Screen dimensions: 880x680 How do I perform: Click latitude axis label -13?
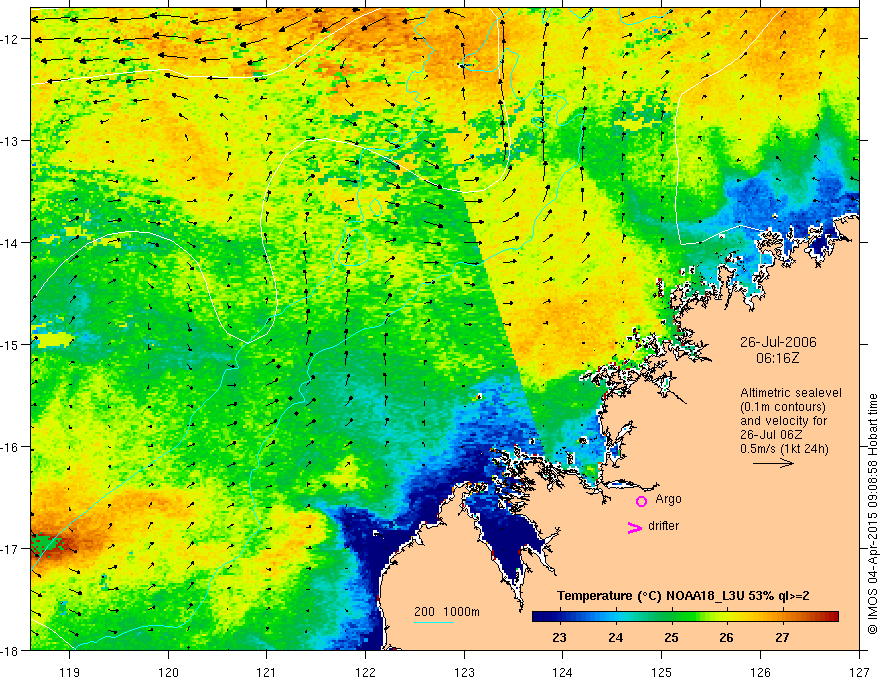pos(10,141)
